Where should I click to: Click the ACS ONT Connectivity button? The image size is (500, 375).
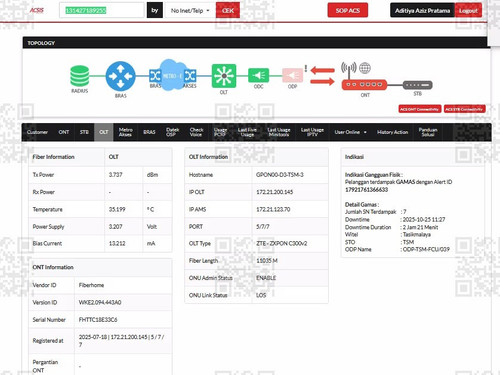tap(420, 109)
